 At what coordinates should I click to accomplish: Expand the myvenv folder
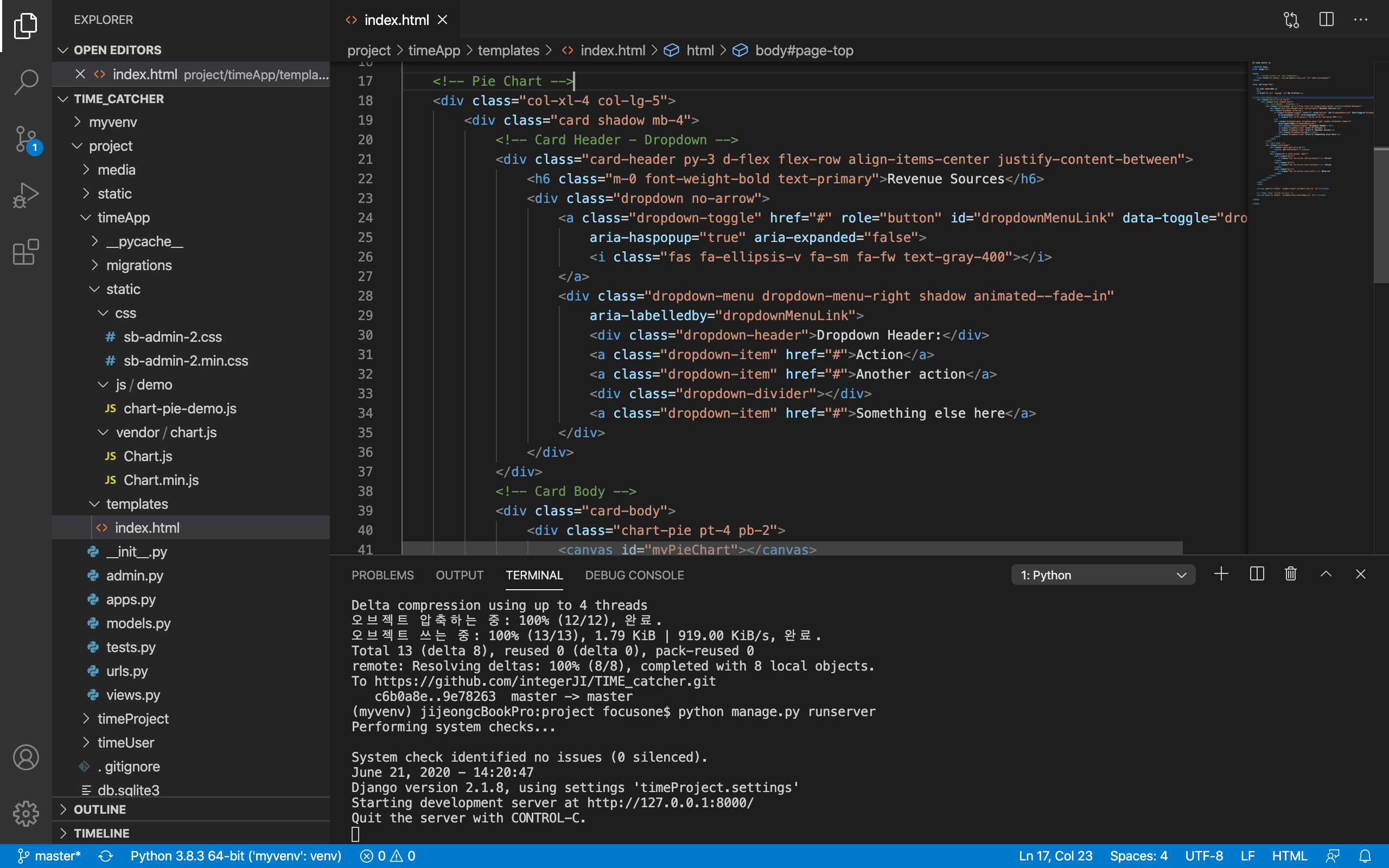113,122
